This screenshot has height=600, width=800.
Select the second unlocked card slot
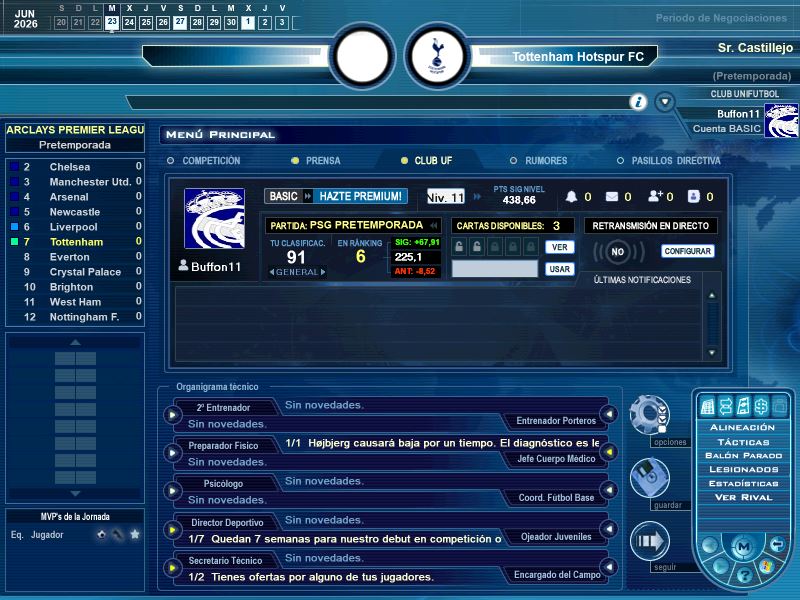tap(477, 247)
